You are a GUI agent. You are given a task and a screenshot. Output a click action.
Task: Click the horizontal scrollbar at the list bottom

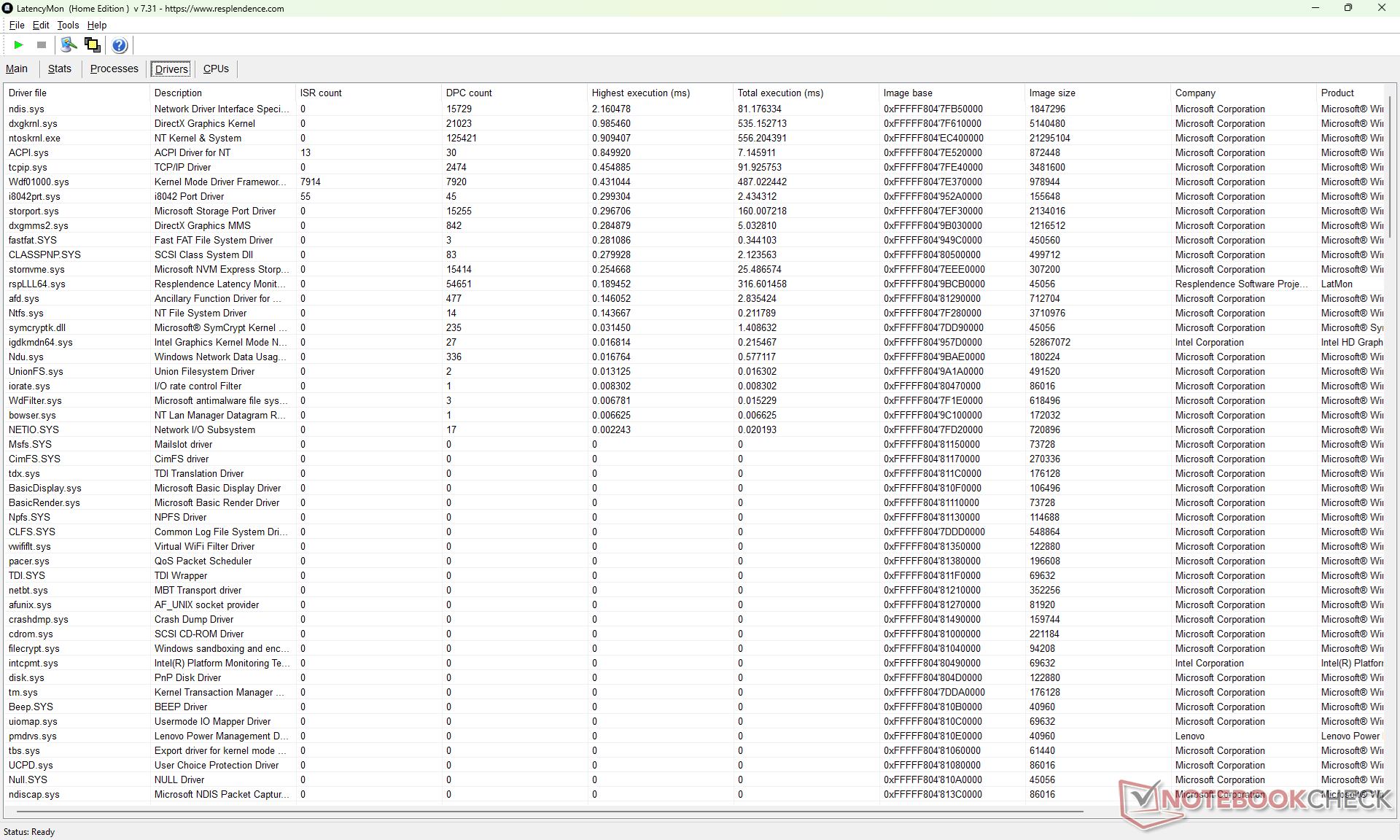tap(547, 811)
